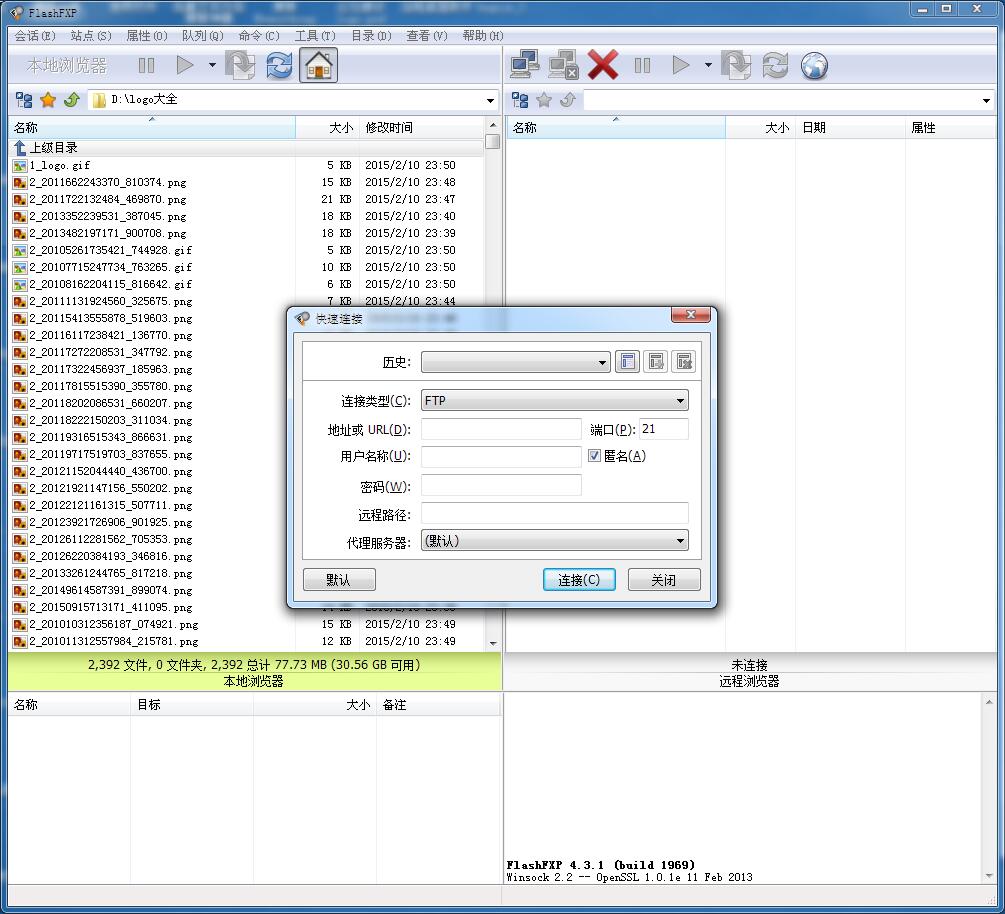Click the remote disconnect computers icon
This screenshot has width=1005, height=914.
point(564,65)
